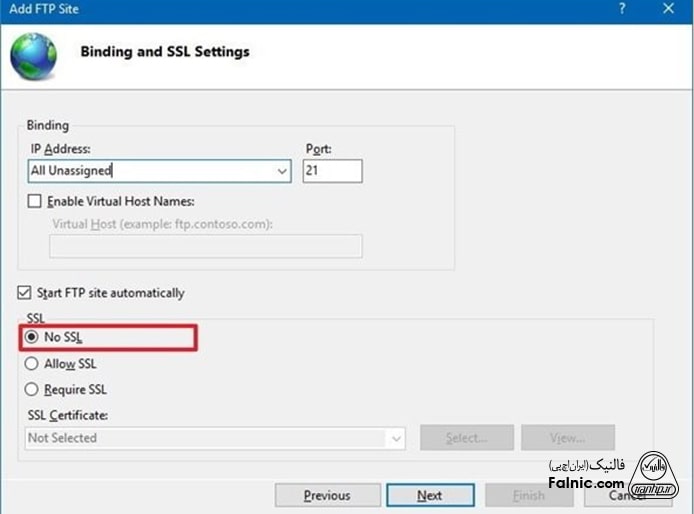Click the certificate Select button
The image size is (694, 514).
466,438
